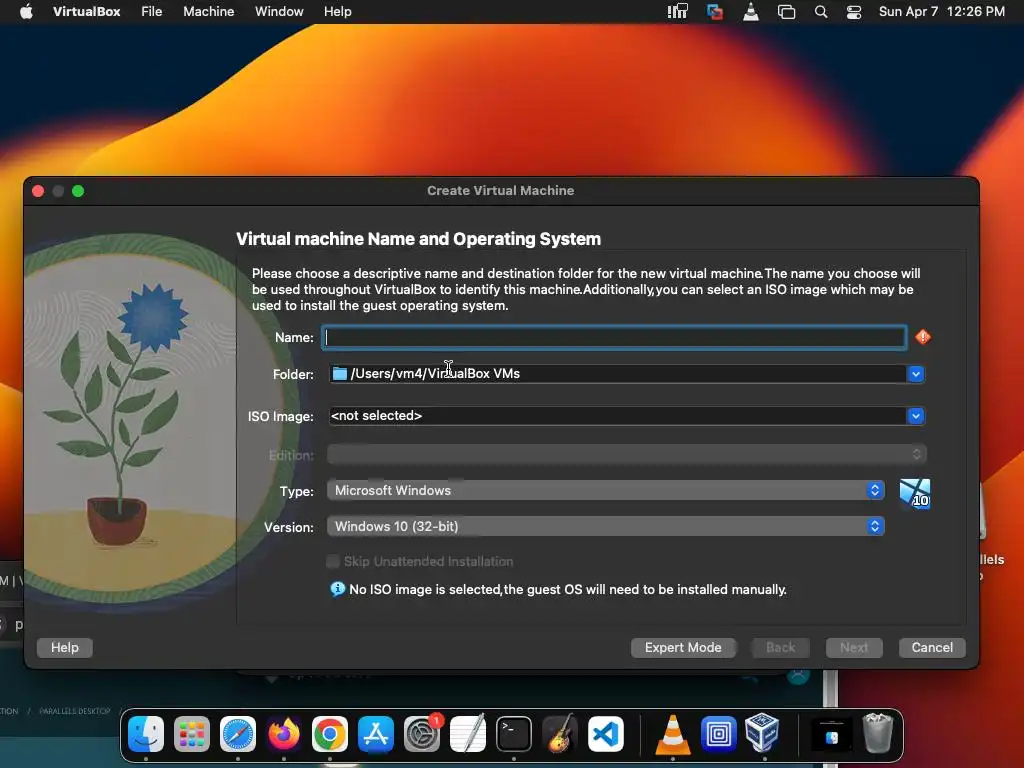
Task: Click the VirtualBox icon in the dock
Action: point(762,733)
